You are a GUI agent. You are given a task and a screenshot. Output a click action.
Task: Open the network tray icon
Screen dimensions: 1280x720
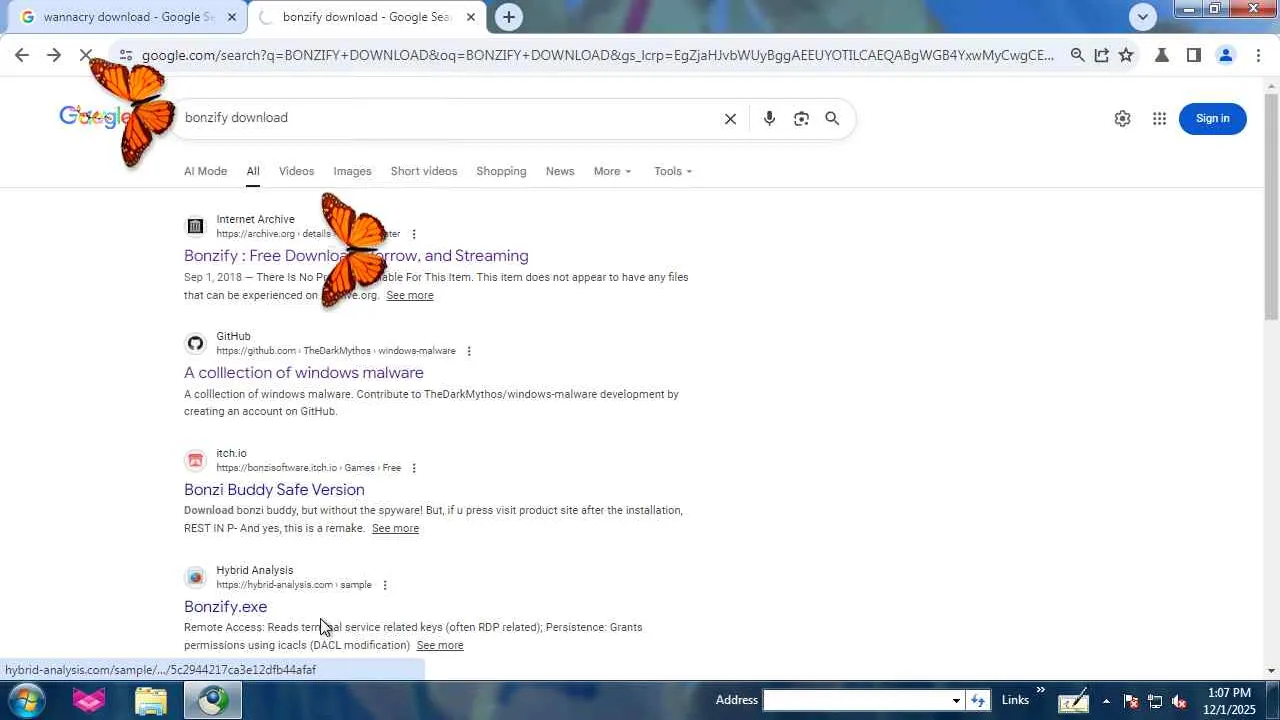pyautogui.click(x=1155, y=701)
